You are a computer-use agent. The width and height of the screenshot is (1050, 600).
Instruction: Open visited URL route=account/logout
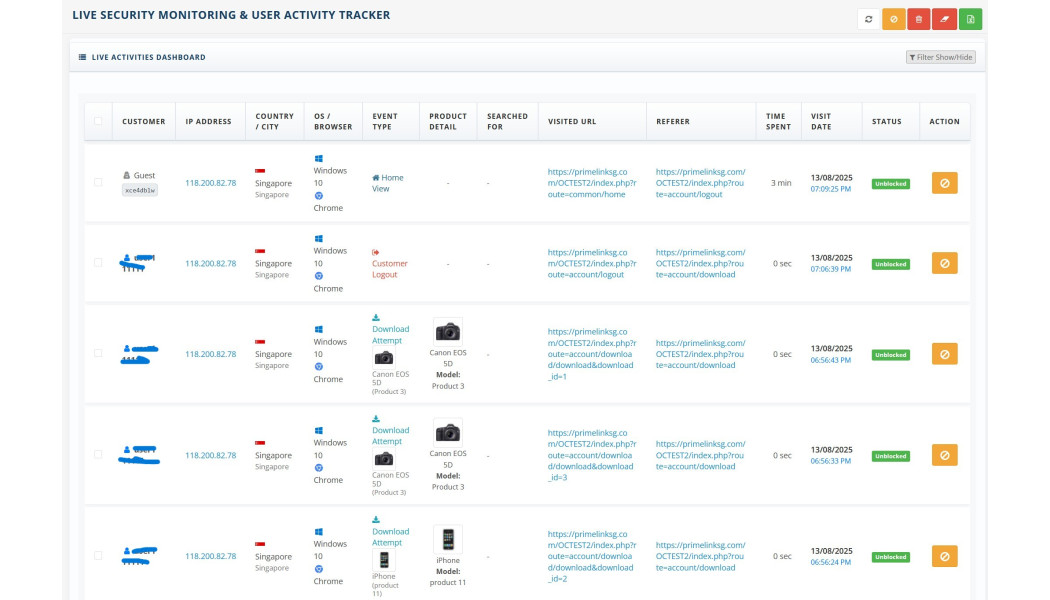click(592, 263)
